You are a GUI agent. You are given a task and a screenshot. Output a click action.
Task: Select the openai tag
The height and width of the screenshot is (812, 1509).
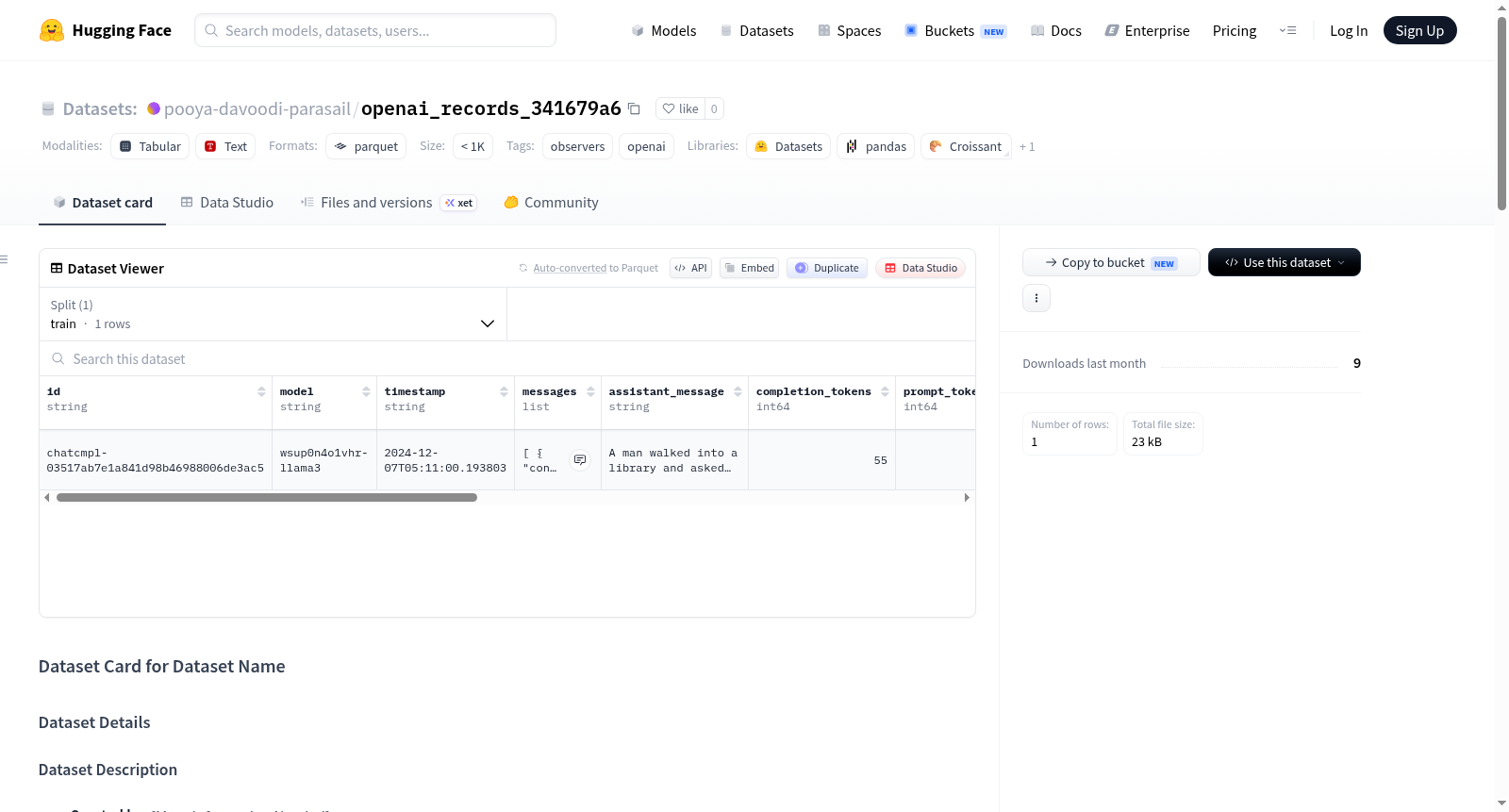point(646,146)
